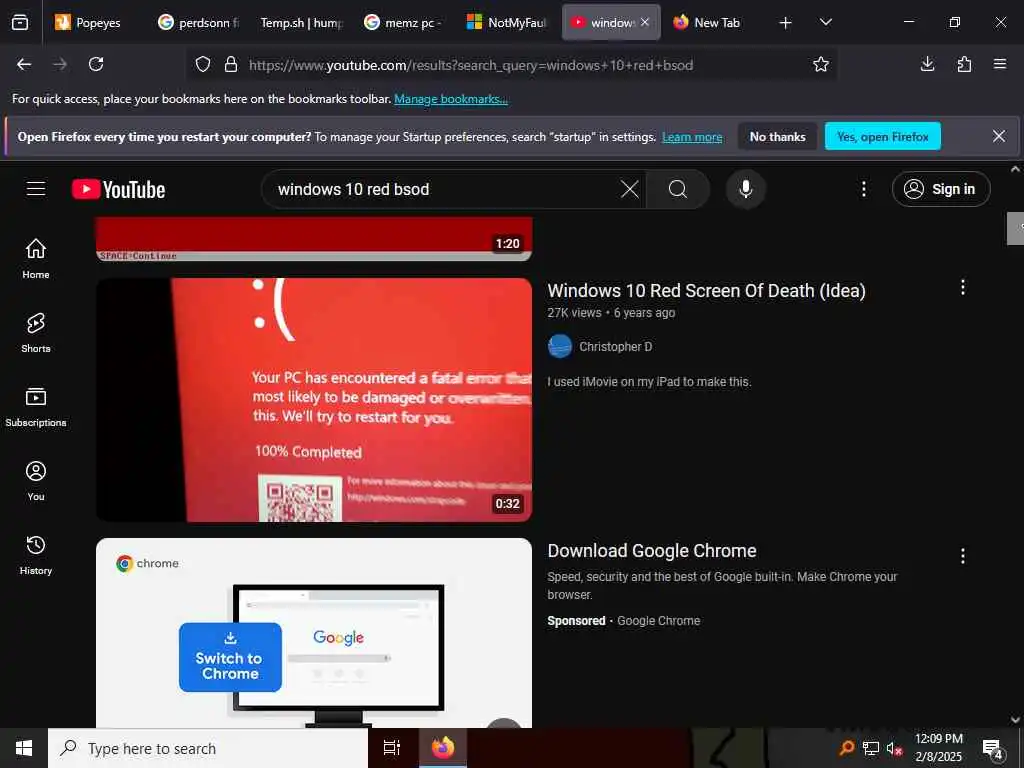Screen dimensions: 1024x768
Task: Click the page vertical scrollbar thumb
Action: 1015,228
